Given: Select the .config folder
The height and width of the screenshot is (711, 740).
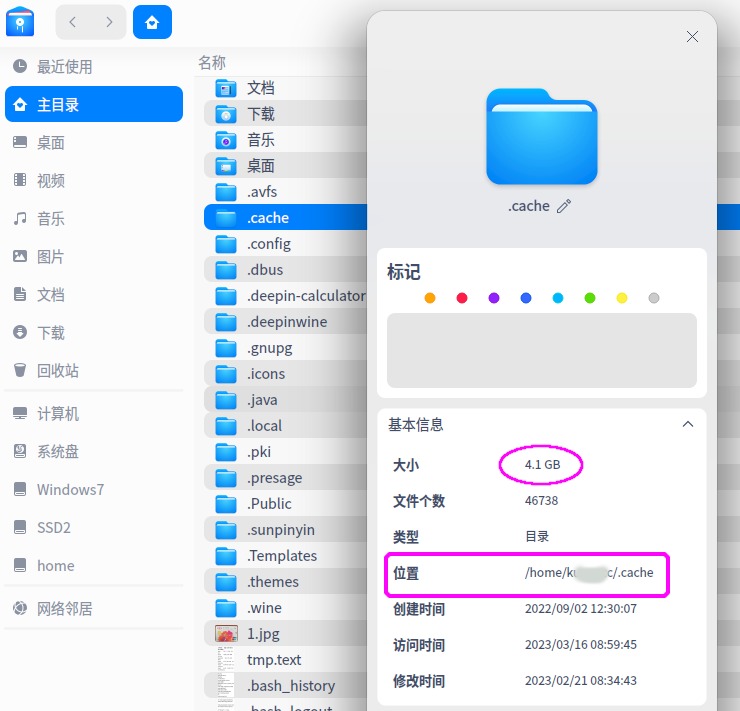Looking at the screenshot, I should pos(286,244).
